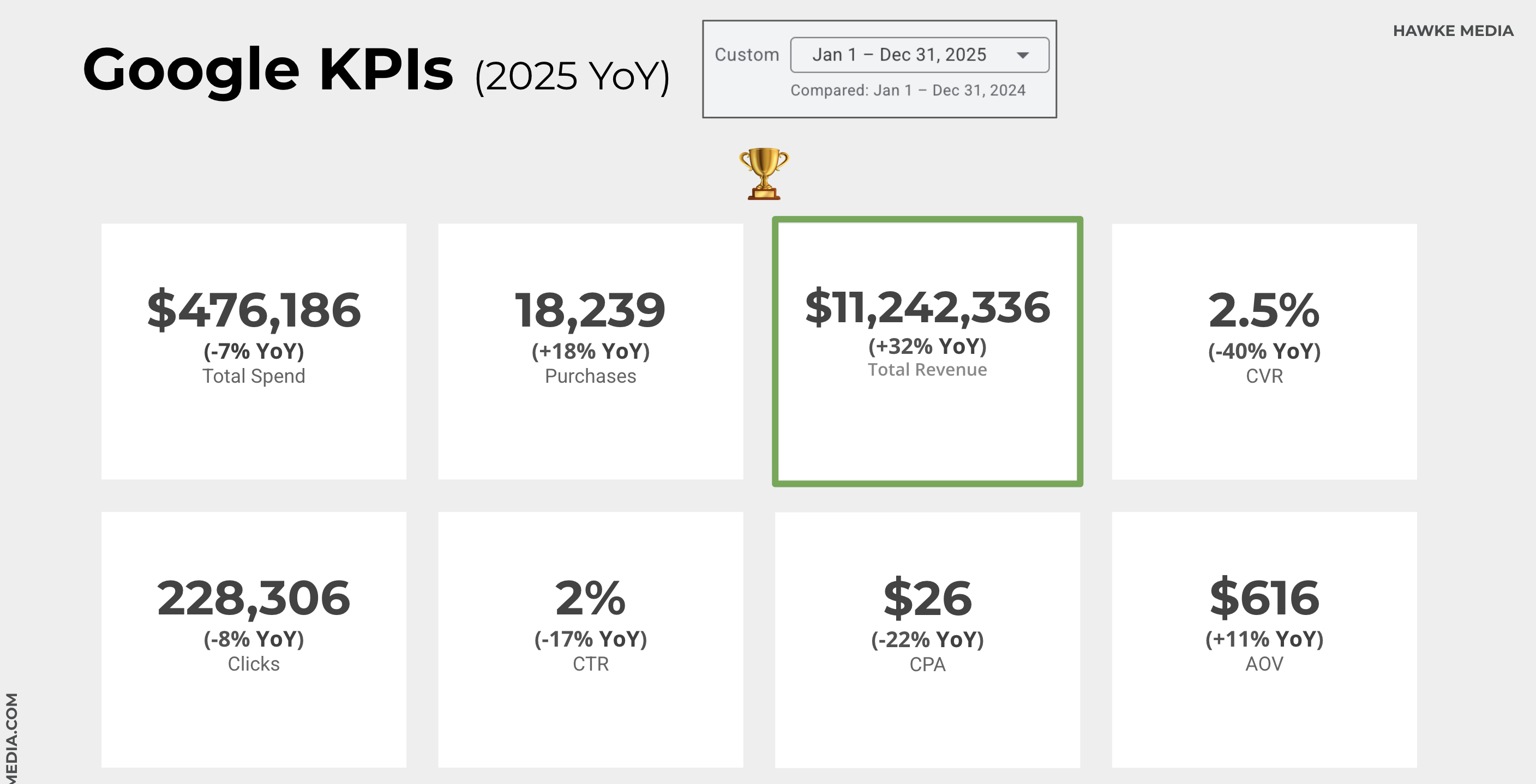The image size is (1536, 784).
Task: Click the HAWKE MEDIA logo text
Action: (1453, 31)
